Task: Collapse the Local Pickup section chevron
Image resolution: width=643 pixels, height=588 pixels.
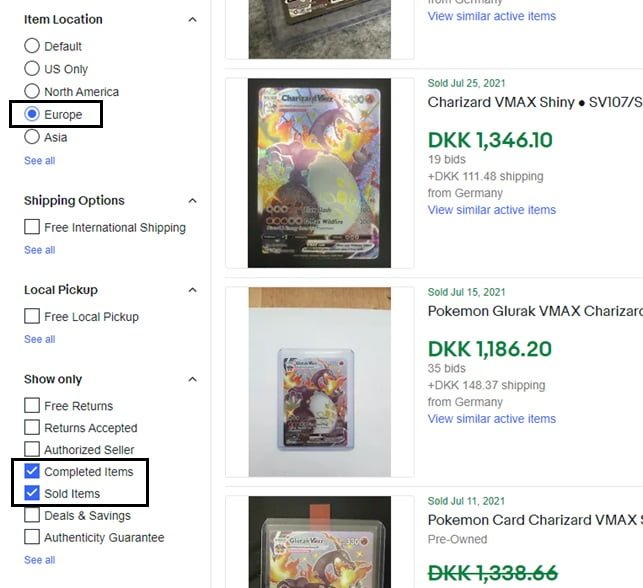Action: [x=192, y=290]
